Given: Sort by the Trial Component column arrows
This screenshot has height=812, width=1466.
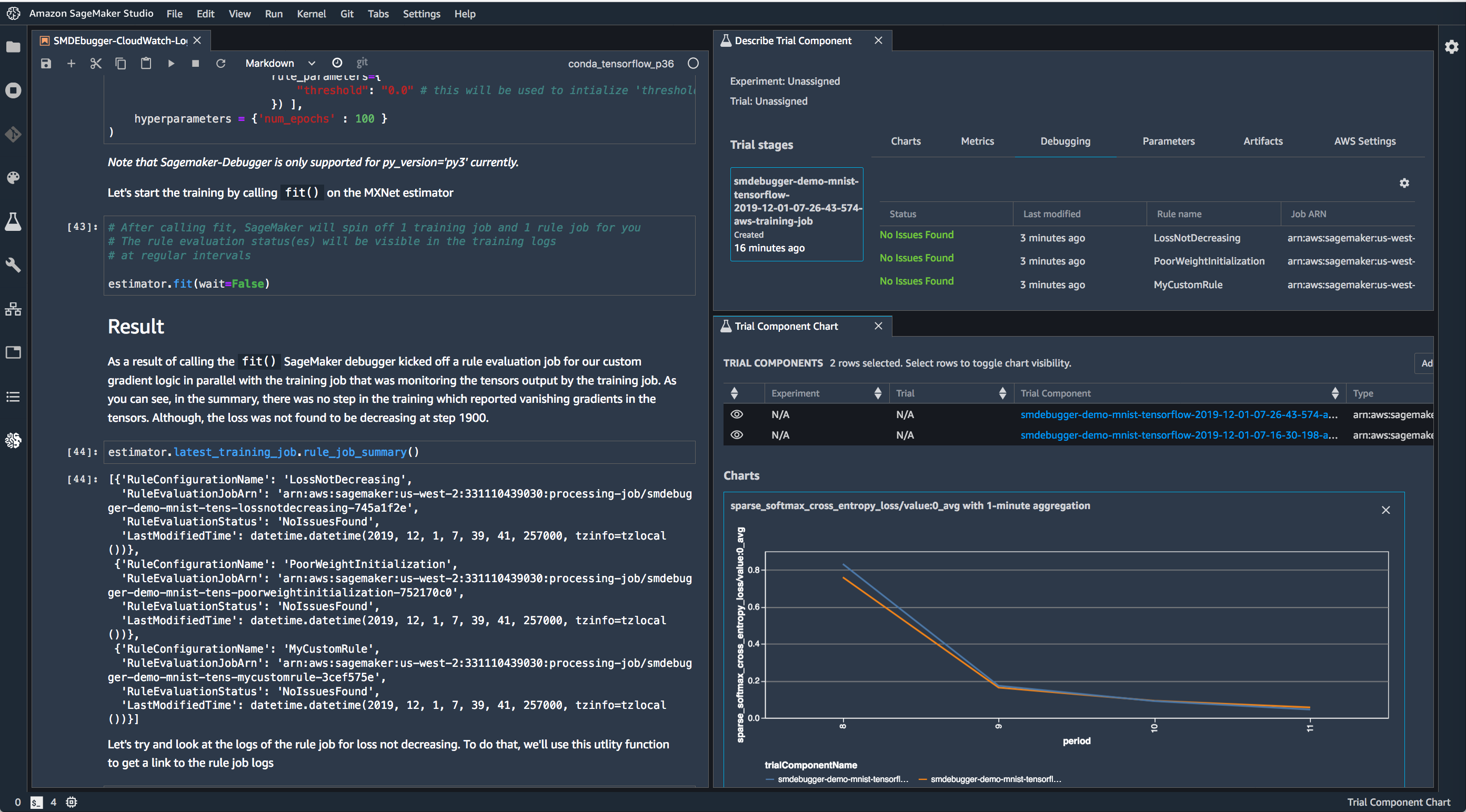Looking at the screenshot, I should [x=1335, y=393].
